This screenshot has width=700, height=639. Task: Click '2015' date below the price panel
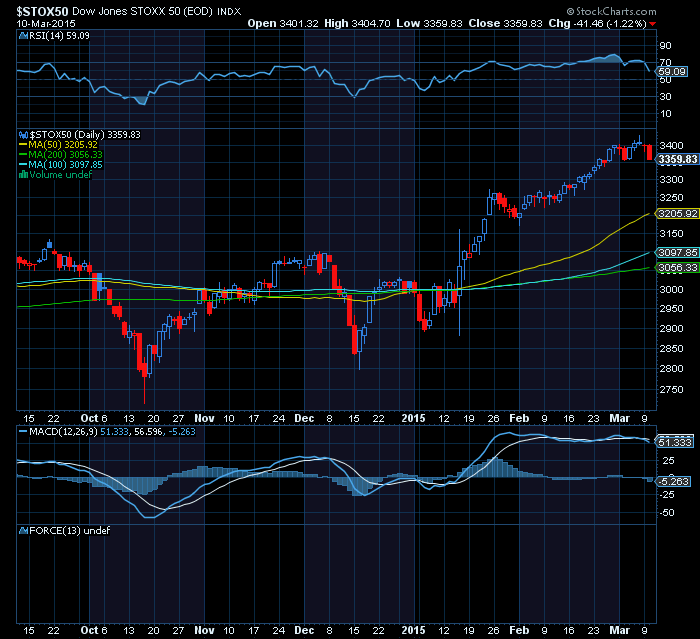click(413, 418)
